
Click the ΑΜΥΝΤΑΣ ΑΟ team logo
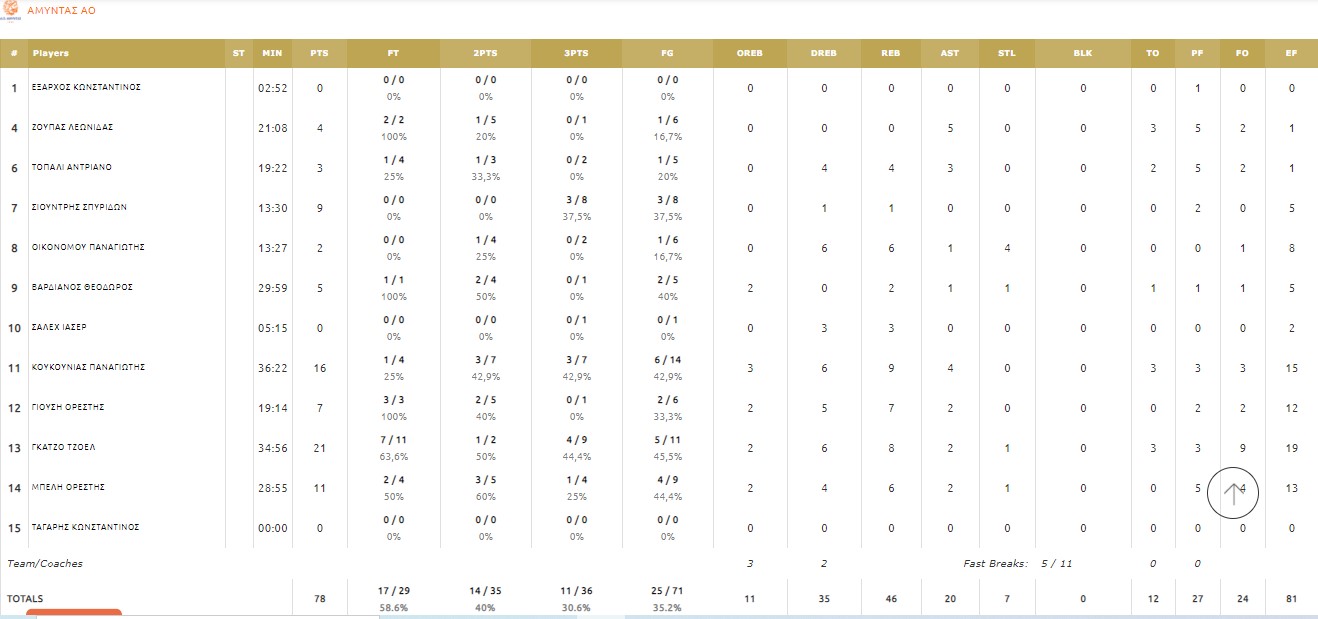click(x=11, y=10)
